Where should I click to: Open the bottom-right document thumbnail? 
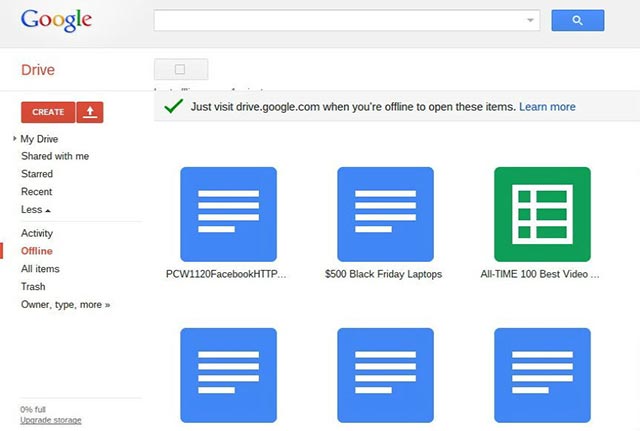[x=542, y=375]
